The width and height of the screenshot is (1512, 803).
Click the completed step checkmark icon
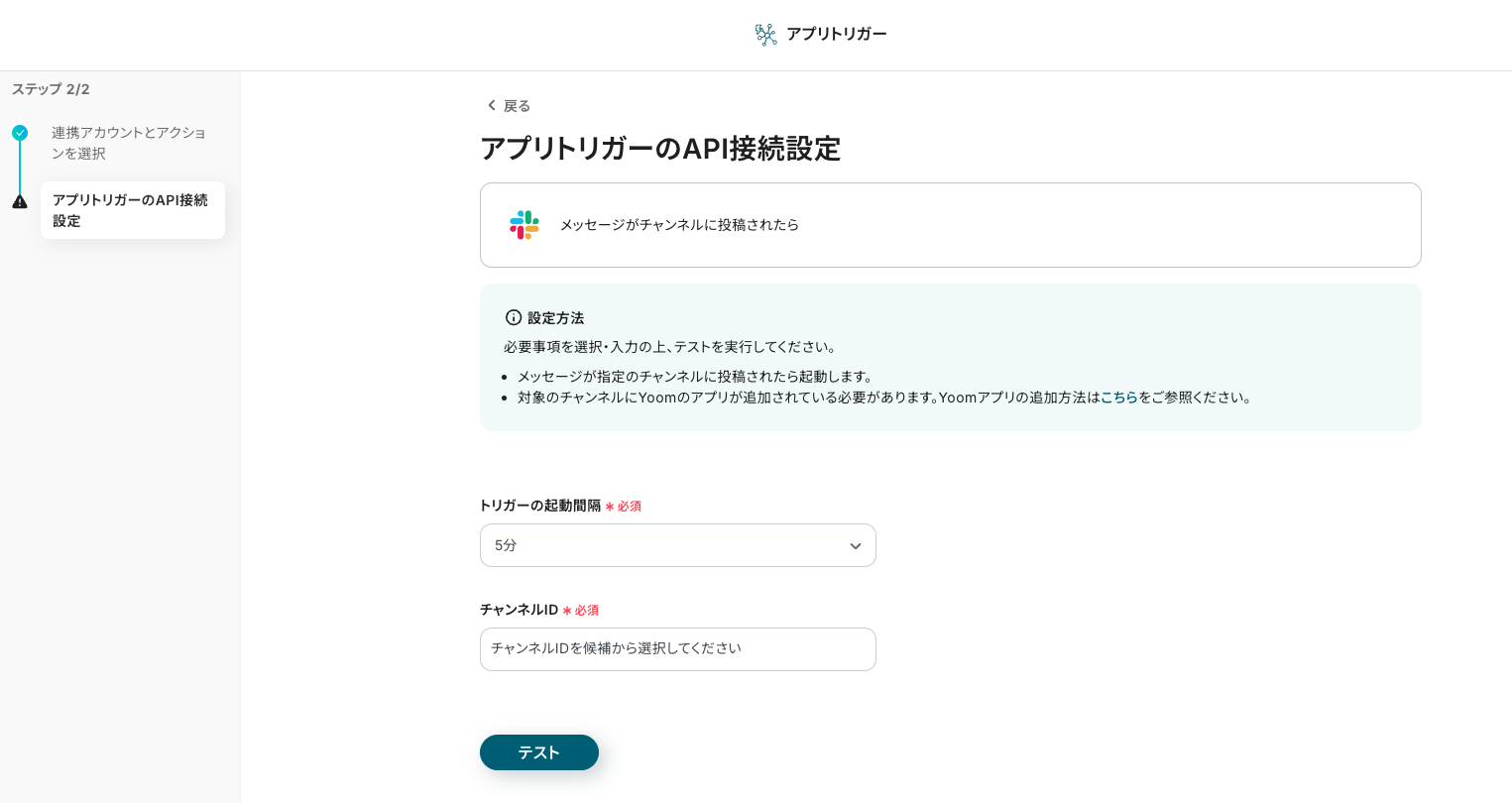[20, 133]
